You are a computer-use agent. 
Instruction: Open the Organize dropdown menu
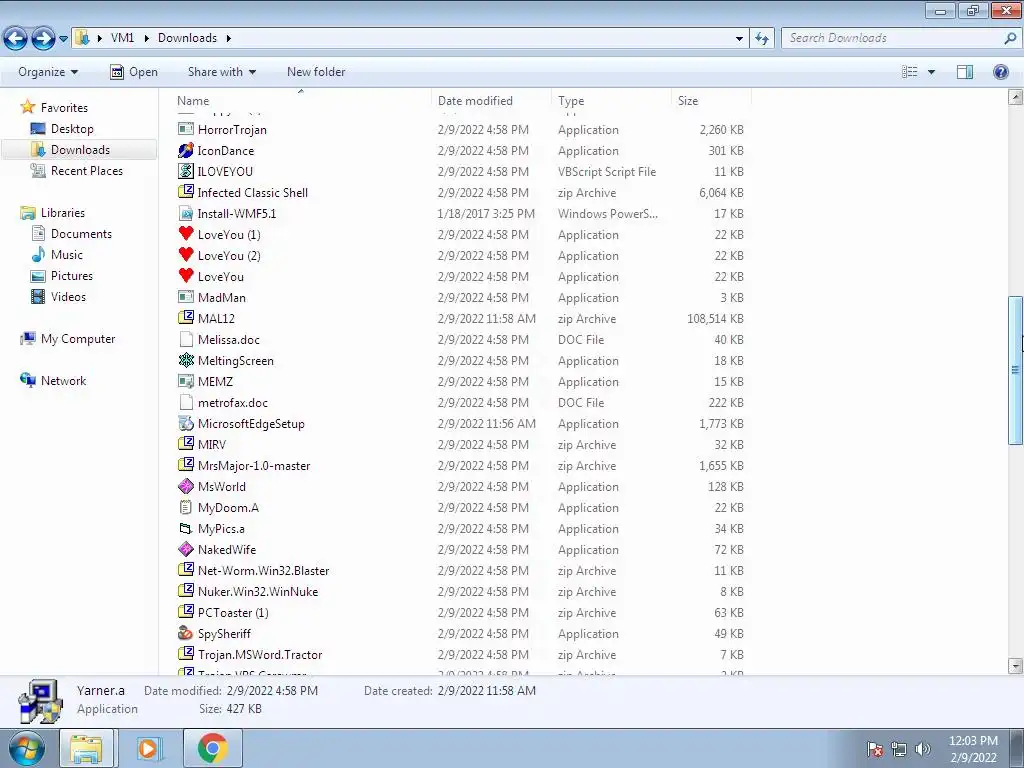tap(48, 72)
